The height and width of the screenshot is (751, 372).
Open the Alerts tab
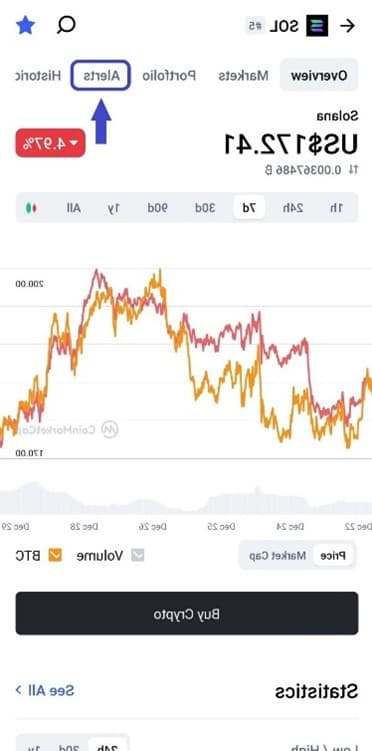(x=101, y=75)
